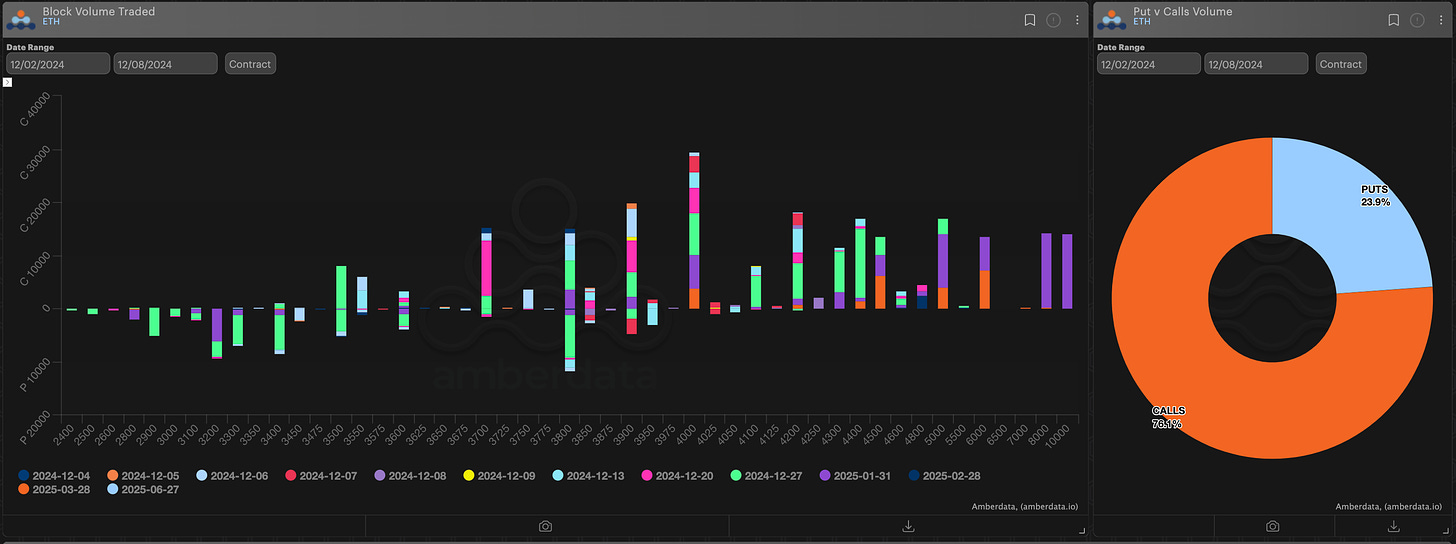Toggle 2024-12-04 series in legend
Screen dimensions: 1456x544
point(54,476)
